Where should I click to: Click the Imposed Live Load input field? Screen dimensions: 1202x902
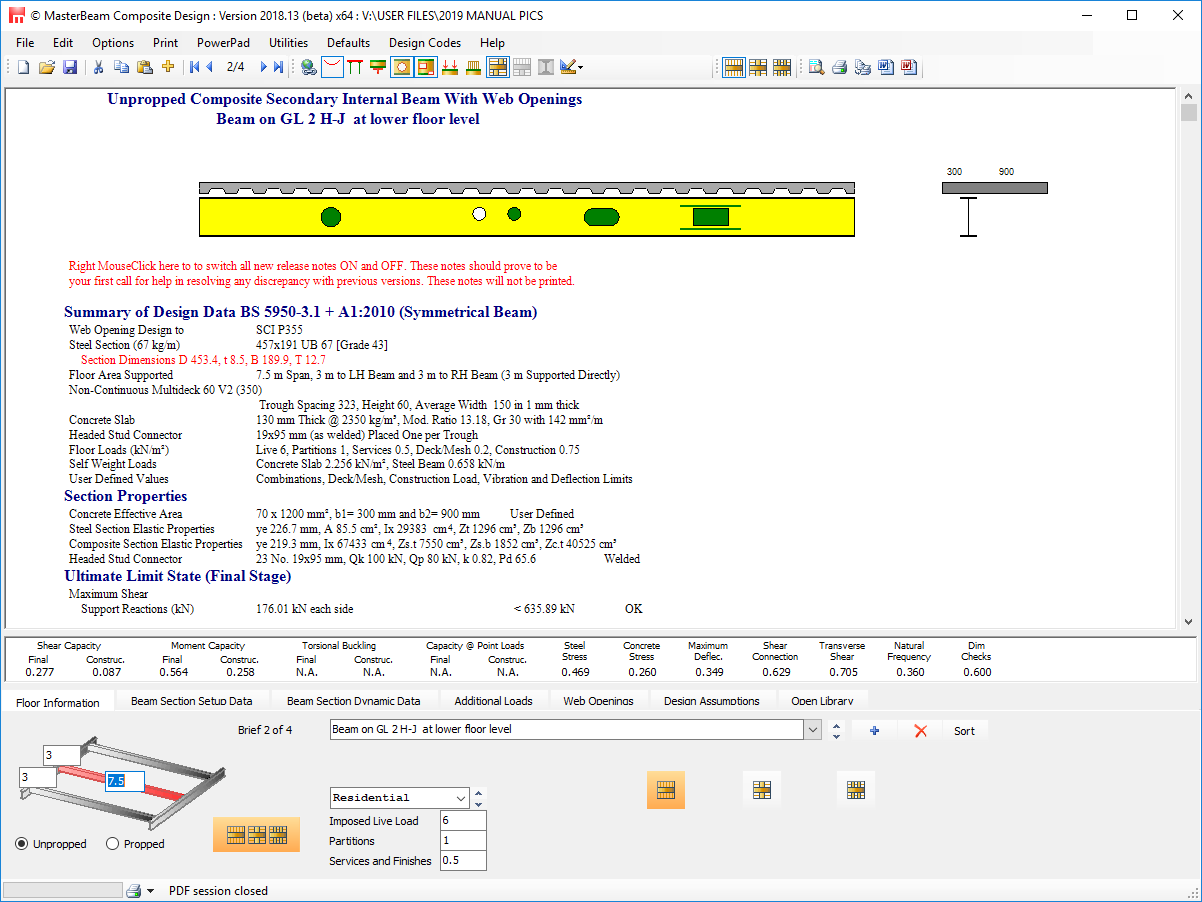tap(462, 821)
